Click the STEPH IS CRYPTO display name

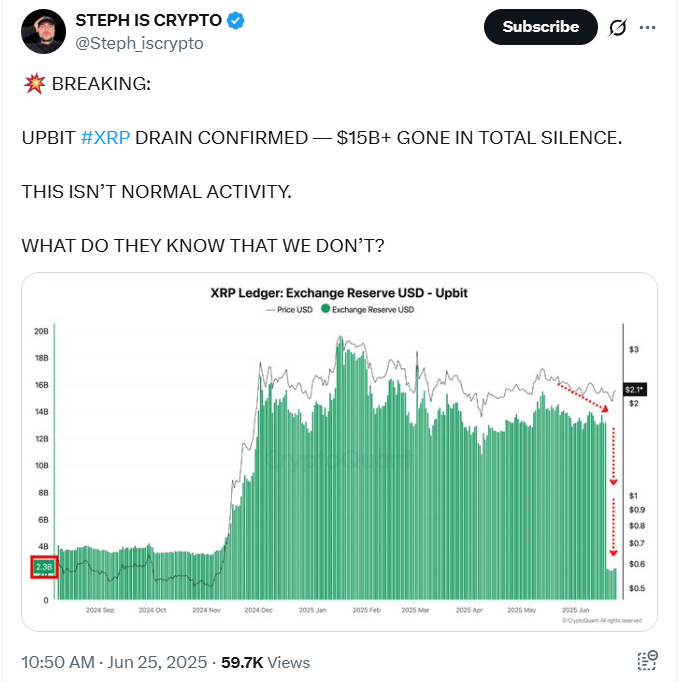(148, 20)
